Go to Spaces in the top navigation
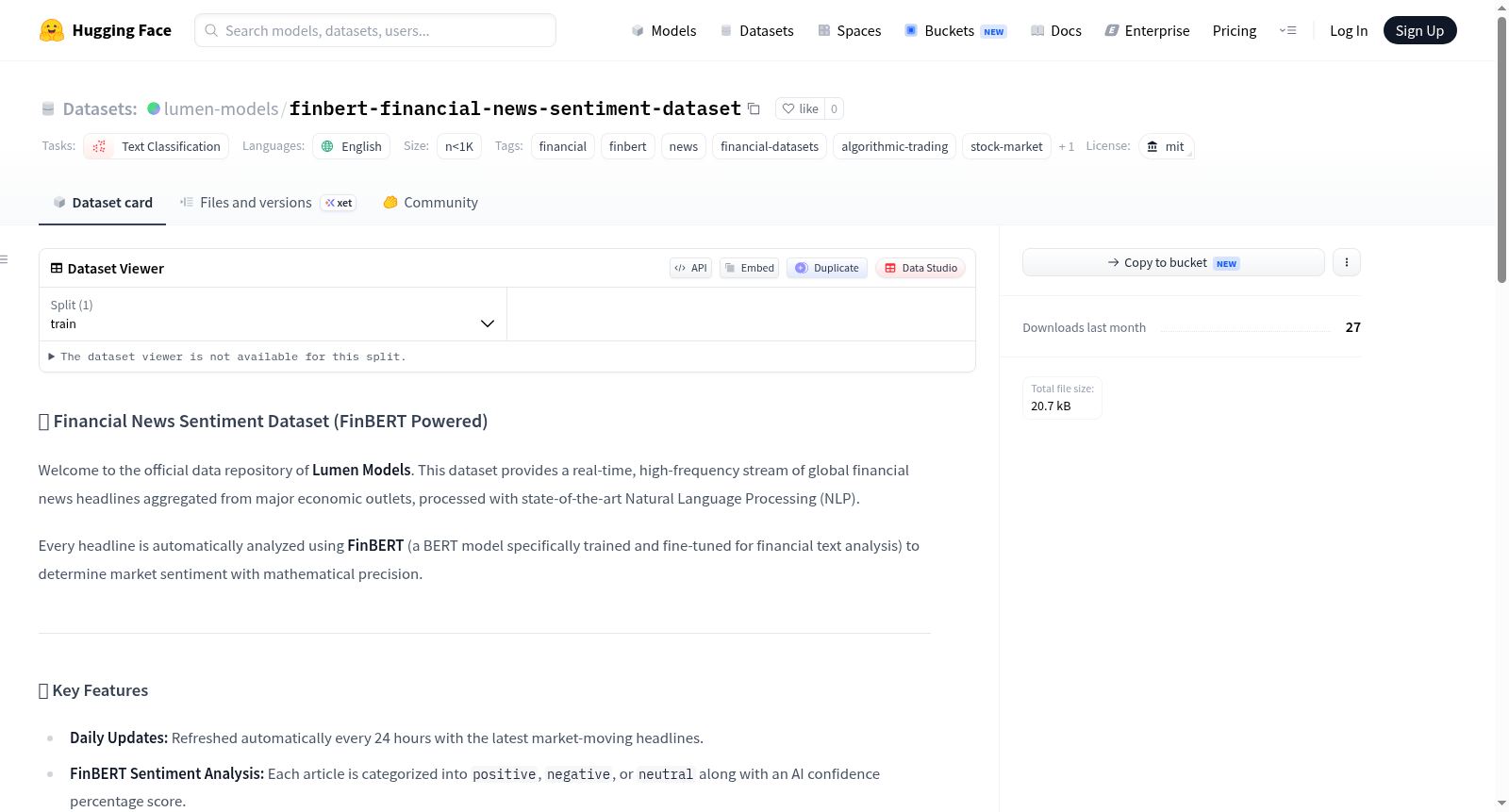 tap(849, 30)
